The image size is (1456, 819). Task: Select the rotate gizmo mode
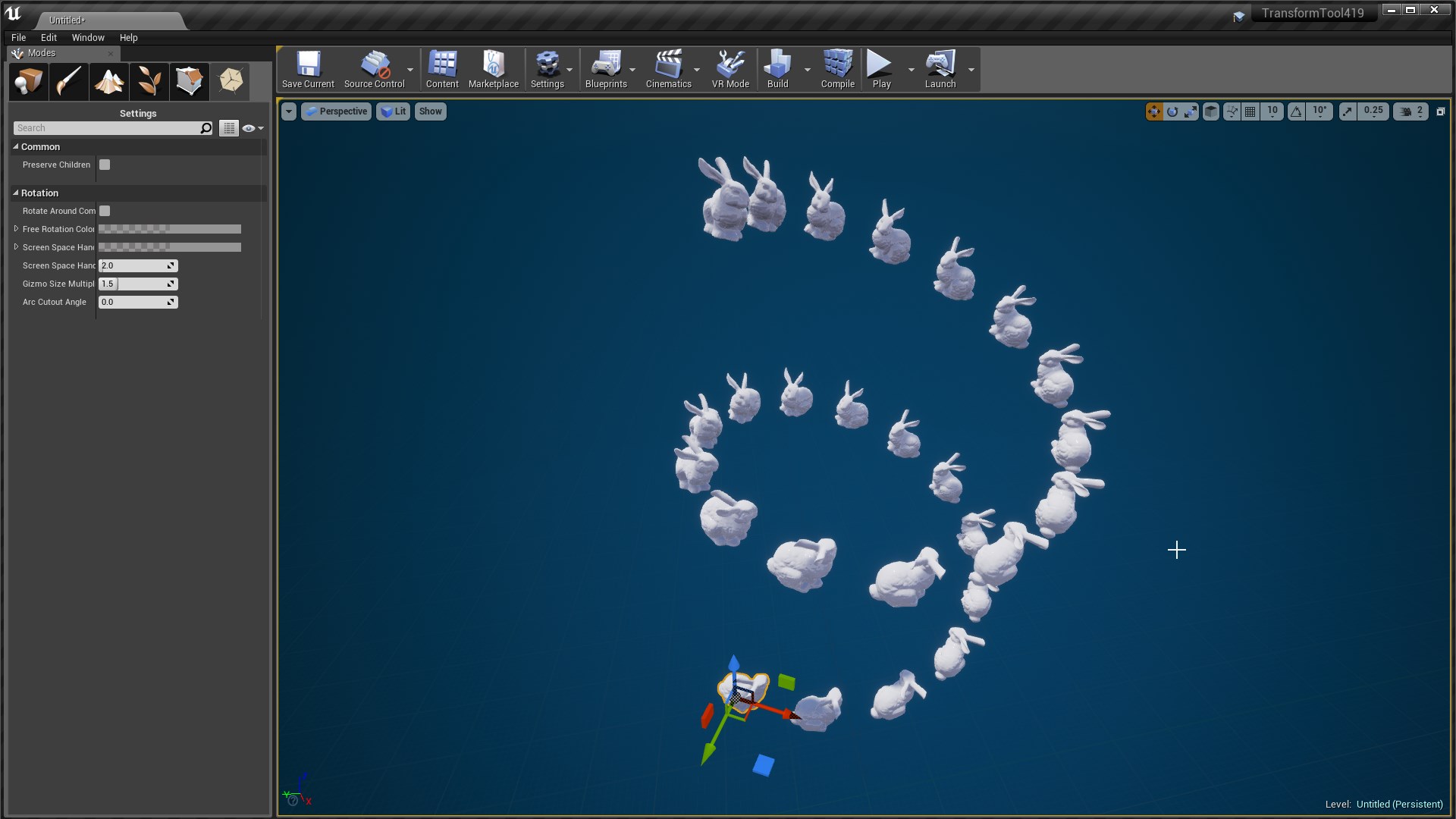point(1172,111)
